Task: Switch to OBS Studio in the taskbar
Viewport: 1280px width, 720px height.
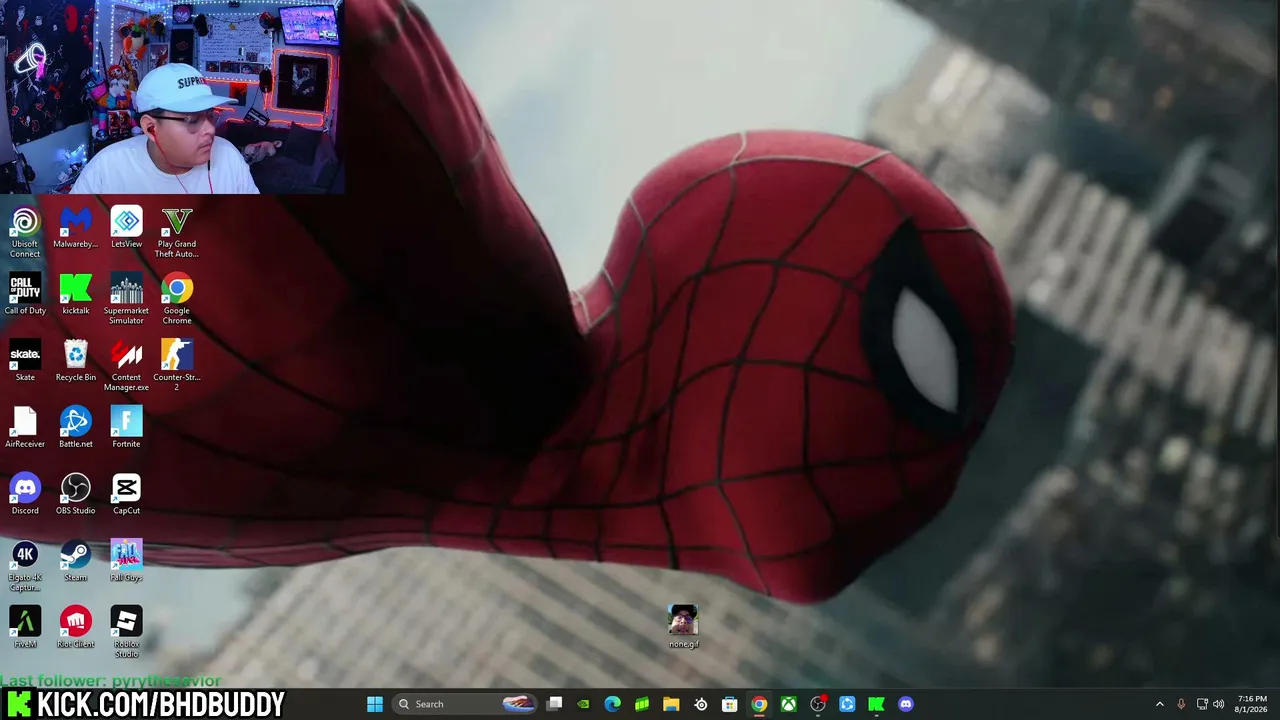Action: tap(818, 704)
